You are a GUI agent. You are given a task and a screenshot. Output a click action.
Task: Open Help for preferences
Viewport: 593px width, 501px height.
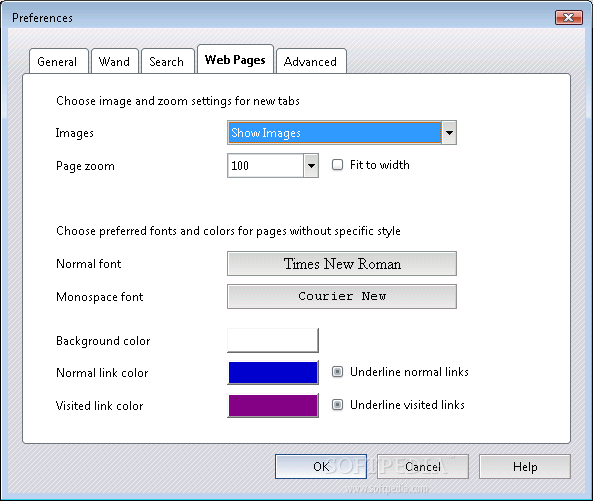pos(525,467)
